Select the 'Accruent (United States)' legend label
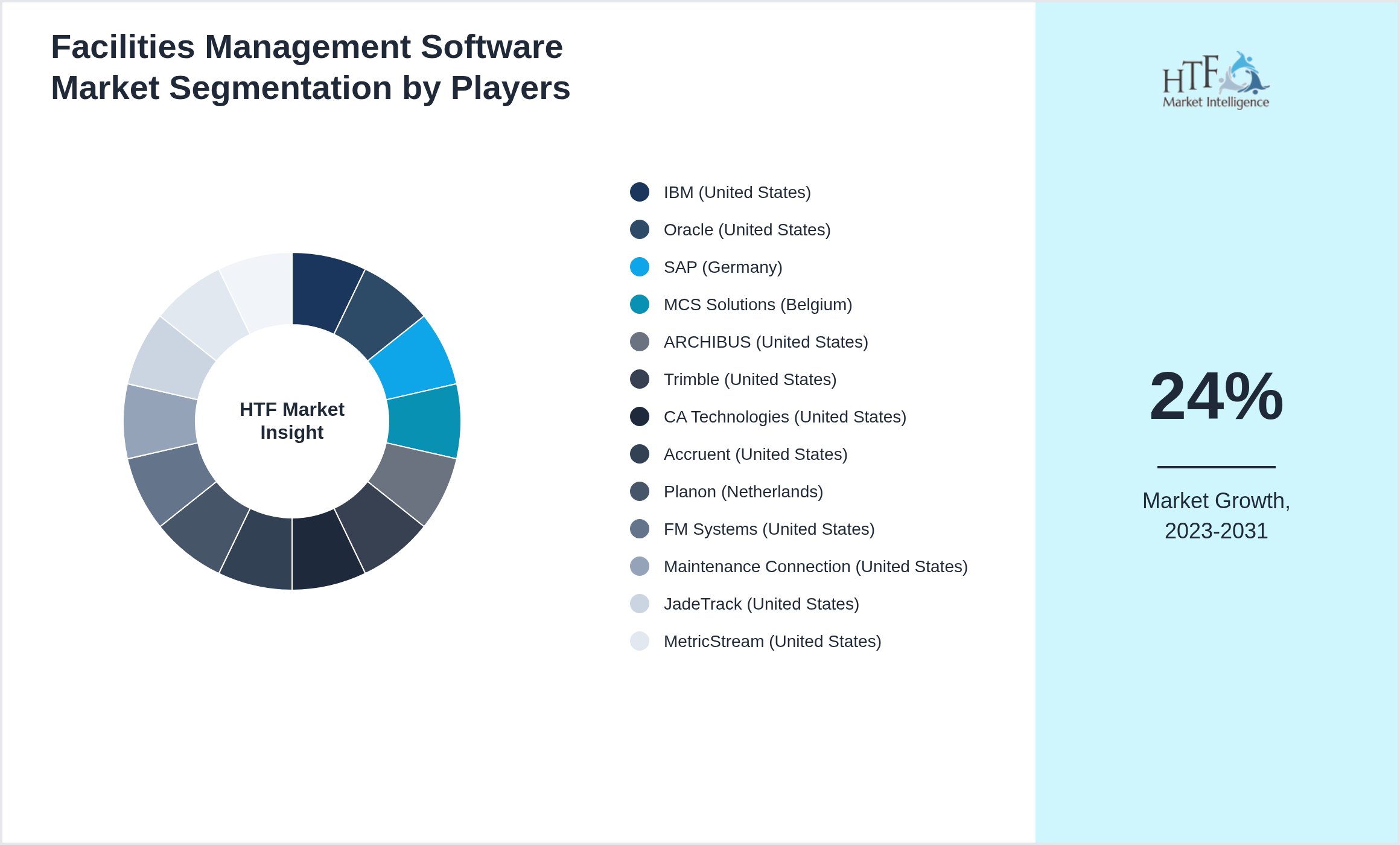Image resolution: width=1400 pixels, height=845 pixels. (x=756, y=454)
